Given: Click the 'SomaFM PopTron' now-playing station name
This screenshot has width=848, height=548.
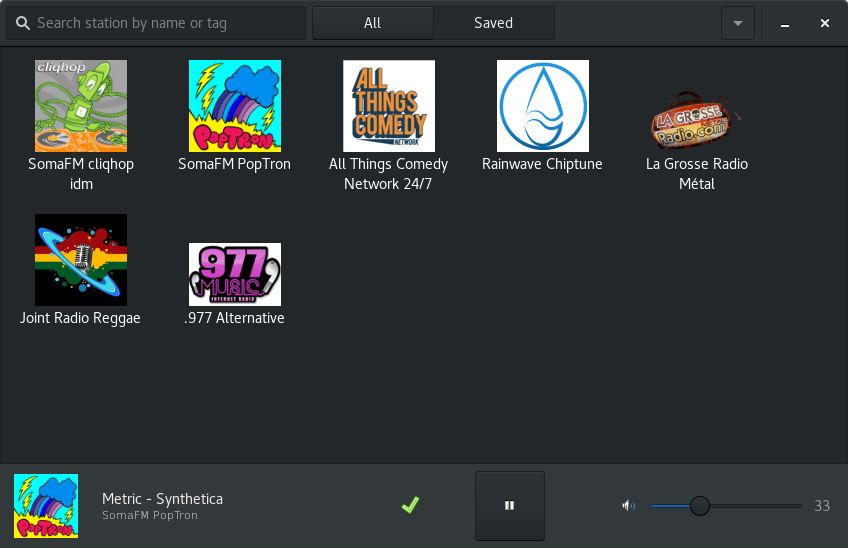Looking at the screenshot, I should (x=150, y=516).
